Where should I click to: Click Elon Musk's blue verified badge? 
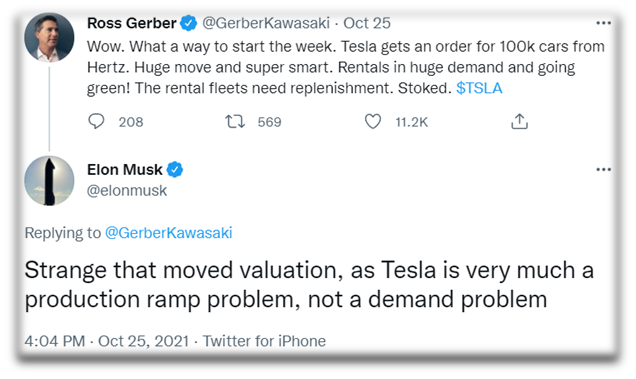click(175, 170)
